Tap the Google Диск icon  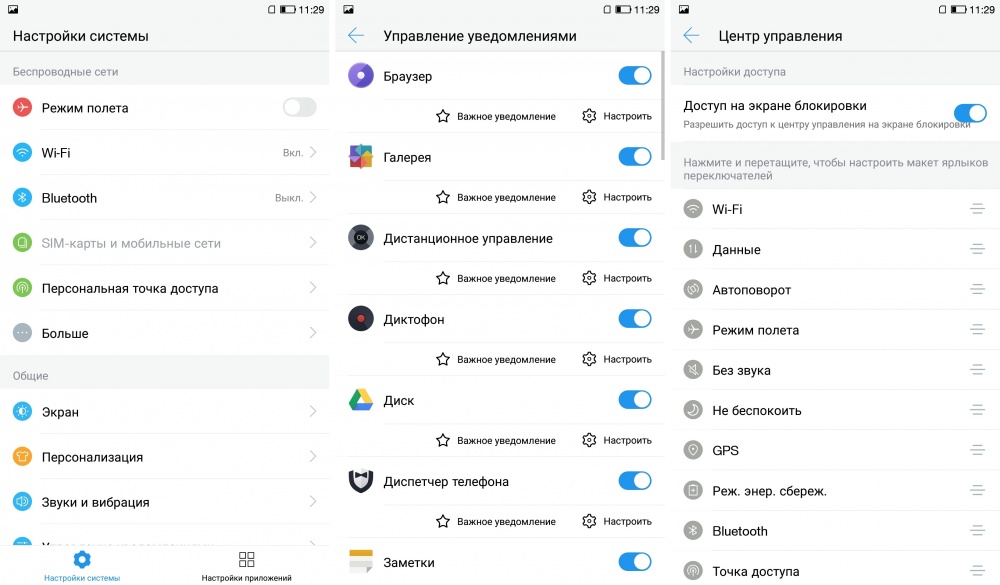tap(361, 400)
